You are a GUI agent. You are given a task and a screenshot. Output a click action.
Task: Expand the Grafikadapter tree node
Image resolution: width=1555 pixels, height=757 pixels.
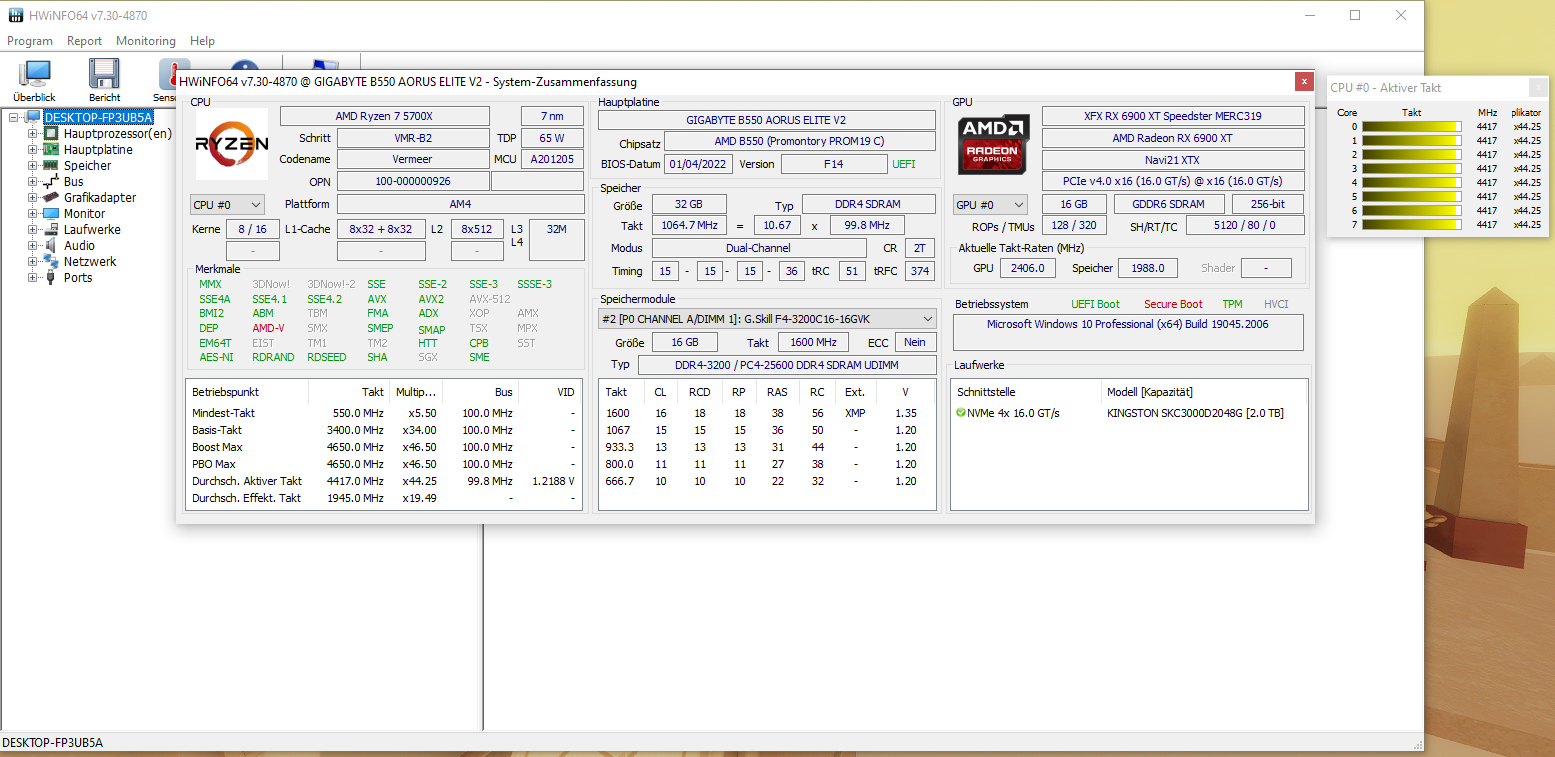[33, 197]
